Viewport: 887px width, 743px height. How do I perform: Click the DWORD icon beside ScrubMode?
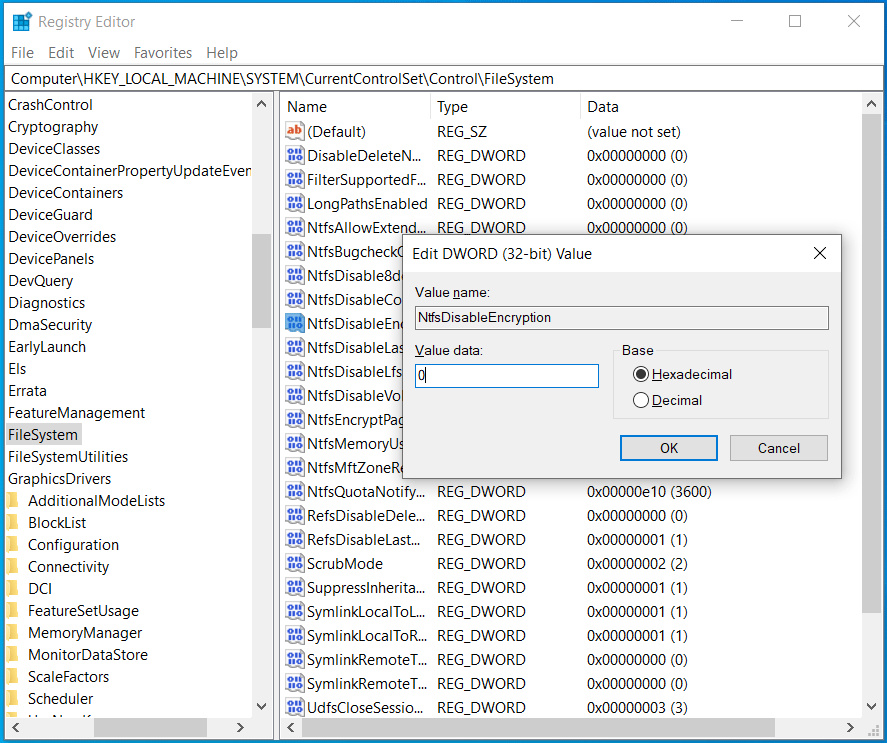click(295, 563)
